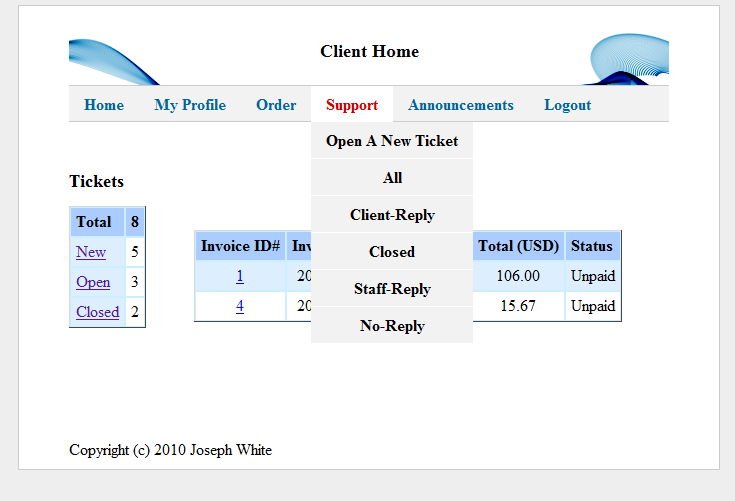The image size is (735, 501).
Task: Click the Invoice ID# column header
Action: [x=240, y=246]
